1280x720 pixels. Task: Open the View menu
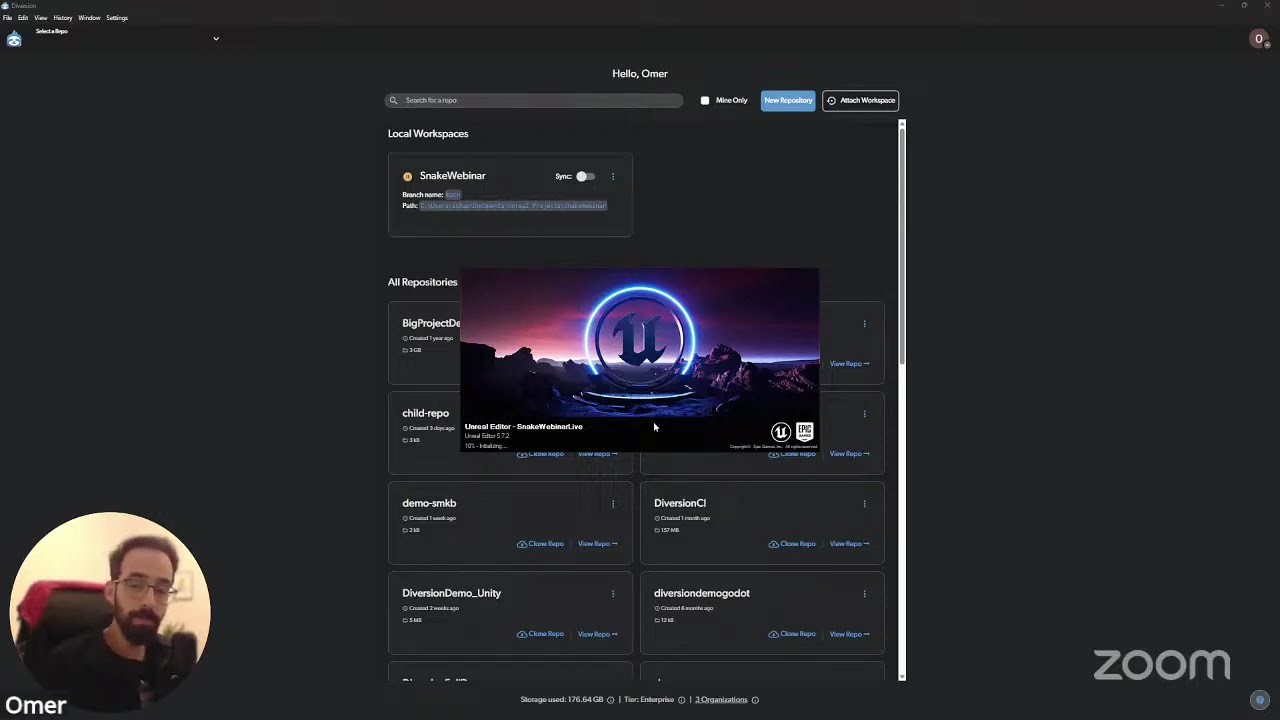pyautogui.click(x=41, y=18)
